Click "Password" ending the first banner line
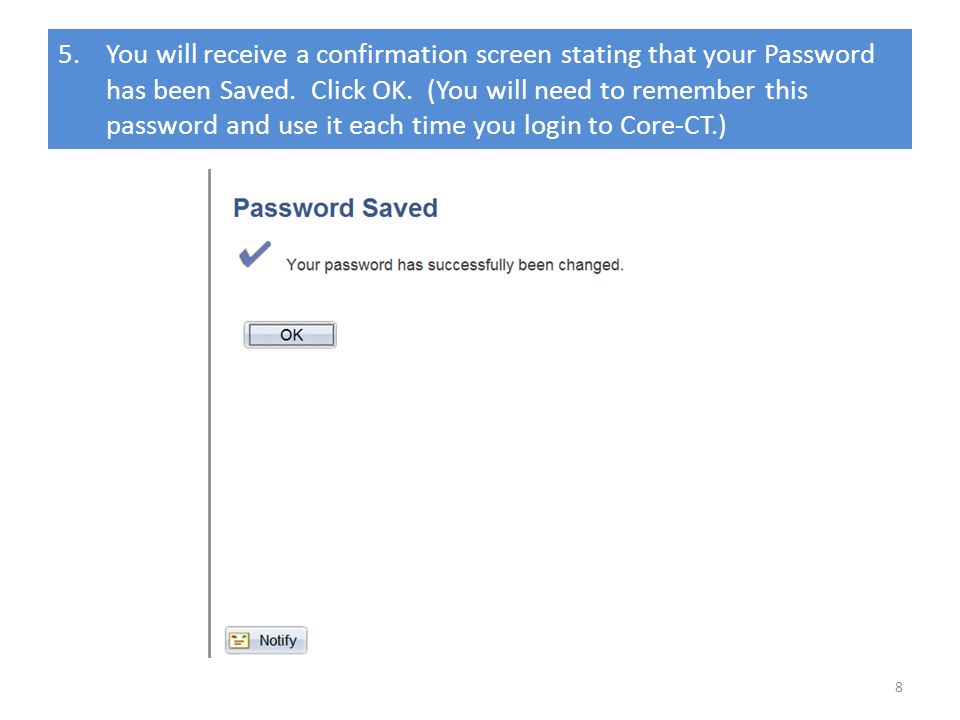Image resolution: width=960 pixels, height=720 pixels. point(819,54)
